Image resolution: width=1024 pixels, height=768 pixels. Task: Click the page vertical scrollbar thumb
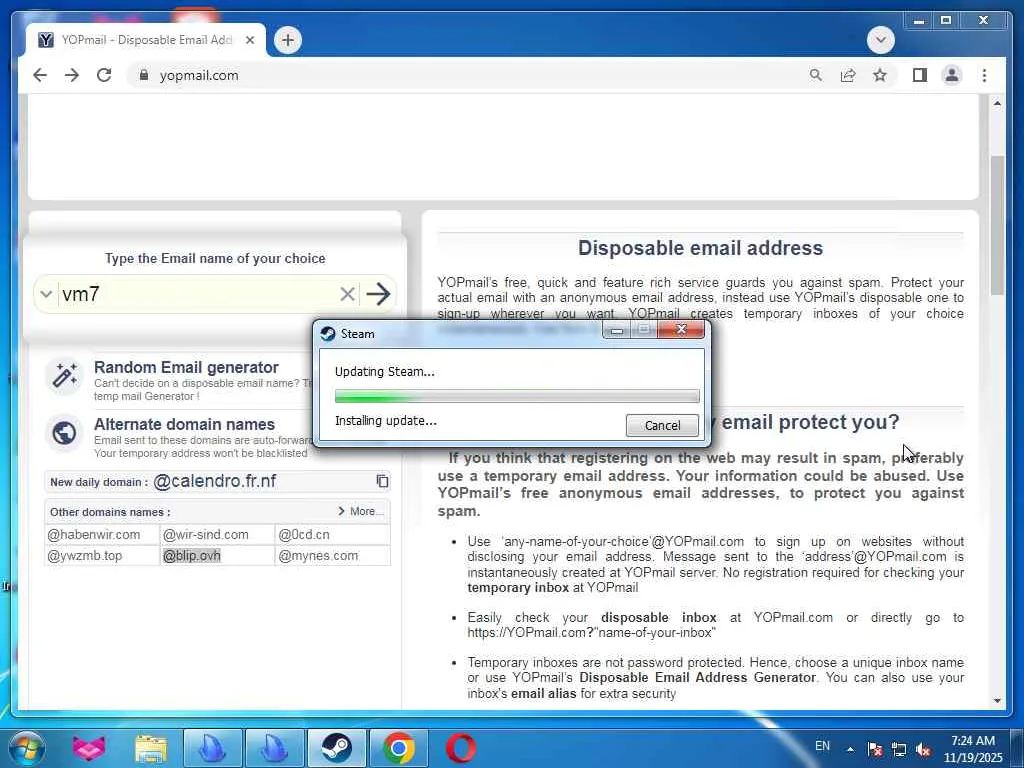[x=997, y=225]
